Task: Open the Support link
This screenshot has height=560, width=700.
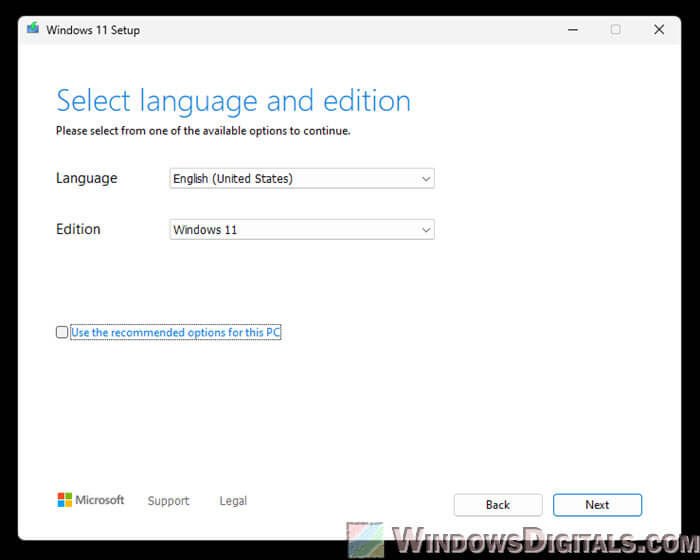Action: pyautogui.click(x=168, y=501)
